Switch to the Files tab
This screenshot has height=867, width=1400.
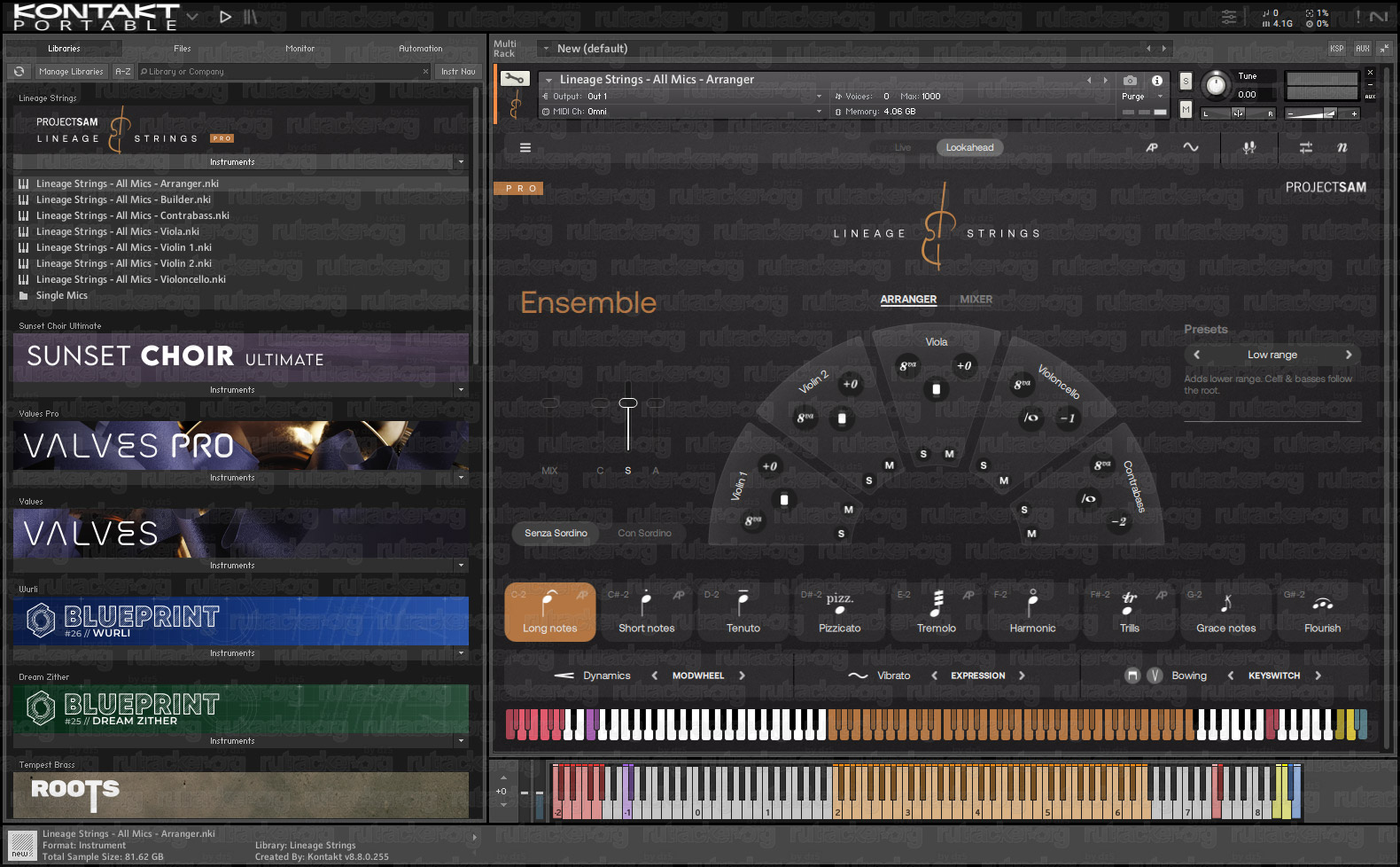coord(183,49)
